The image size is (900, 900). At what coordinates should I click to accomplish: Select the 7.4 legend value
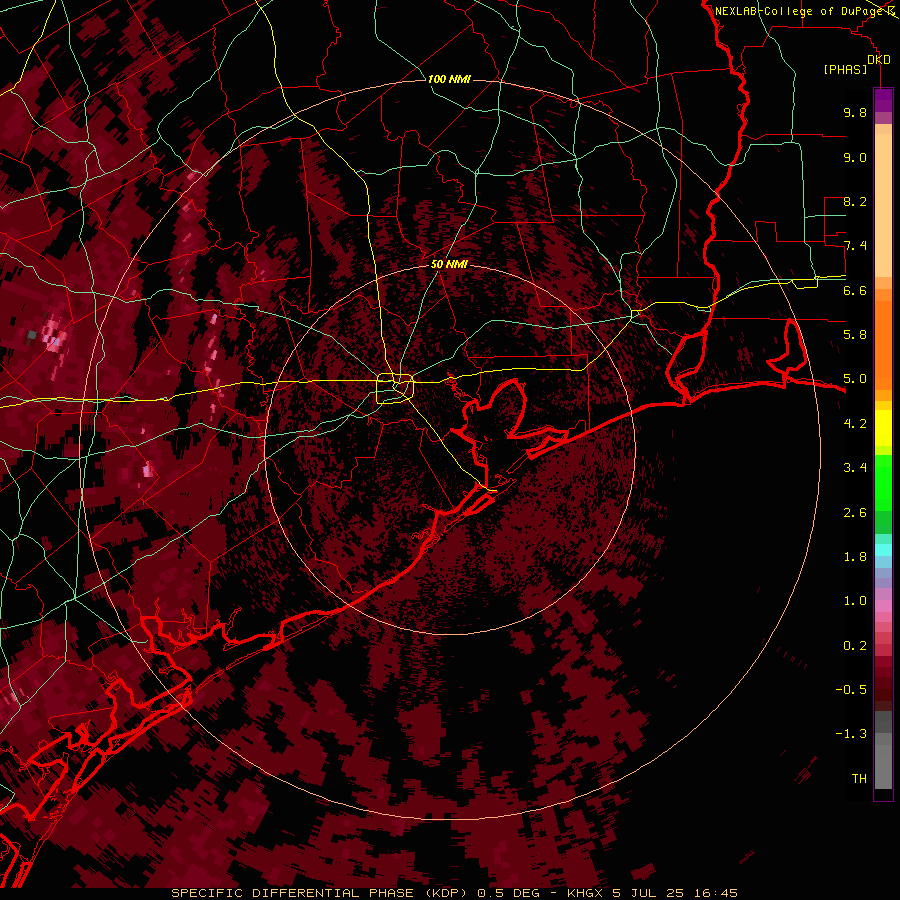click(x=855, y=246)
